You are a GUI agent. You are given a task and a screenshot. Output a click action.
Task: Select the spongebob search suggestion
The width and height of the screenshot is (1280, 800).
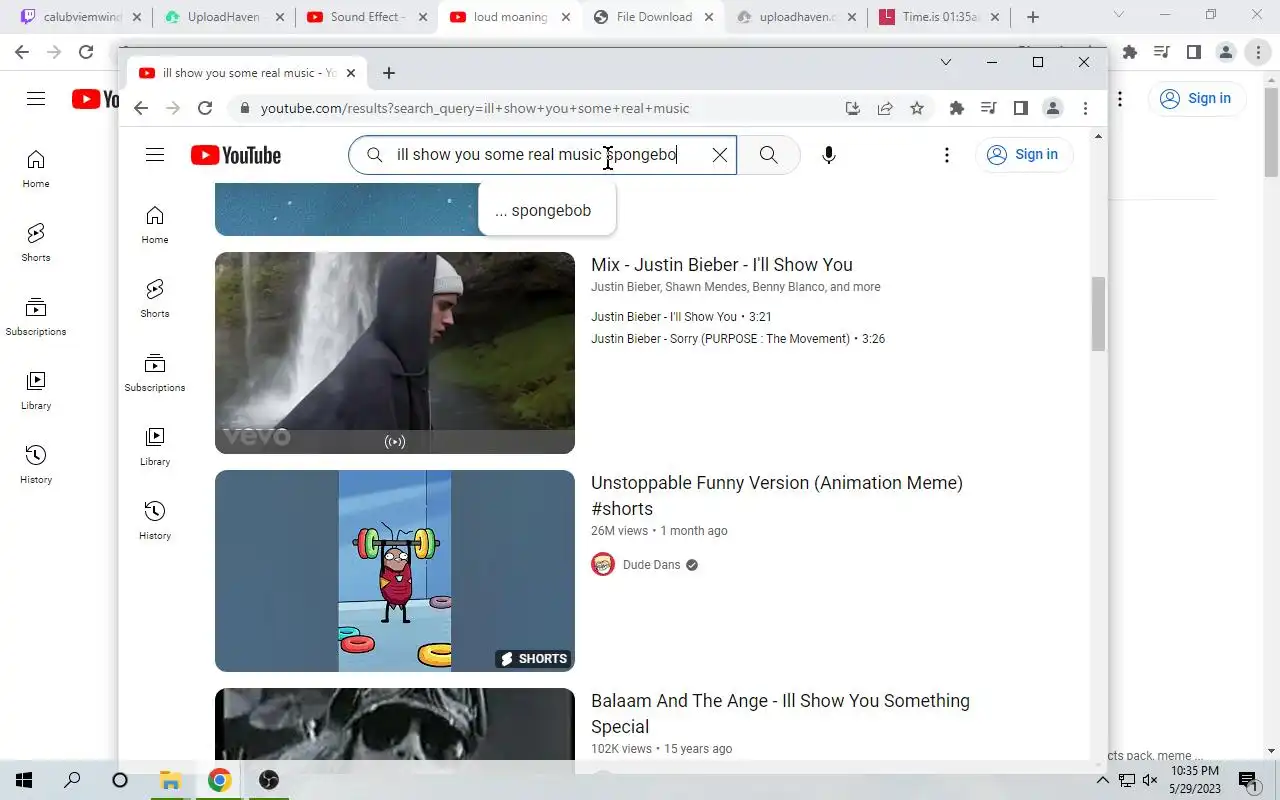[547, 211]
